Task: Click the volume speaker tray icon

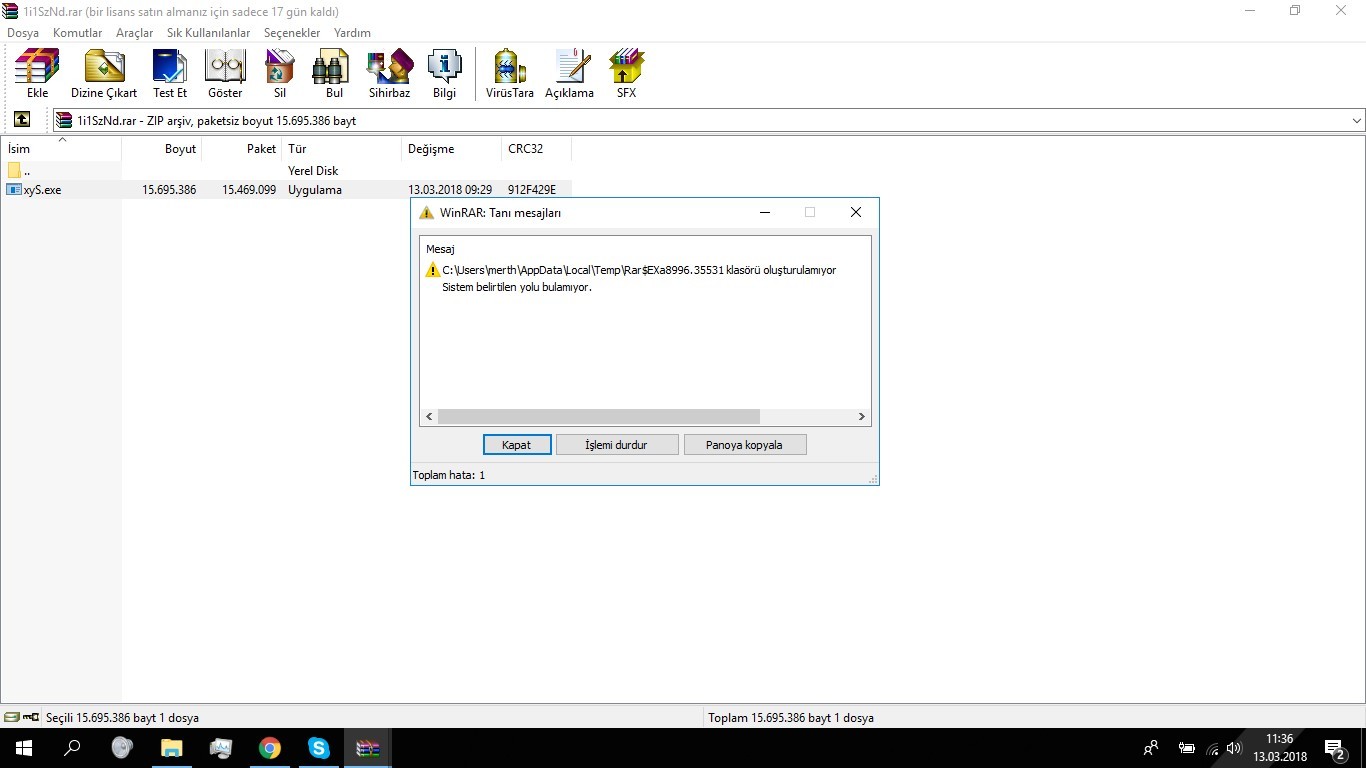Action: (x=1234, y=748)
